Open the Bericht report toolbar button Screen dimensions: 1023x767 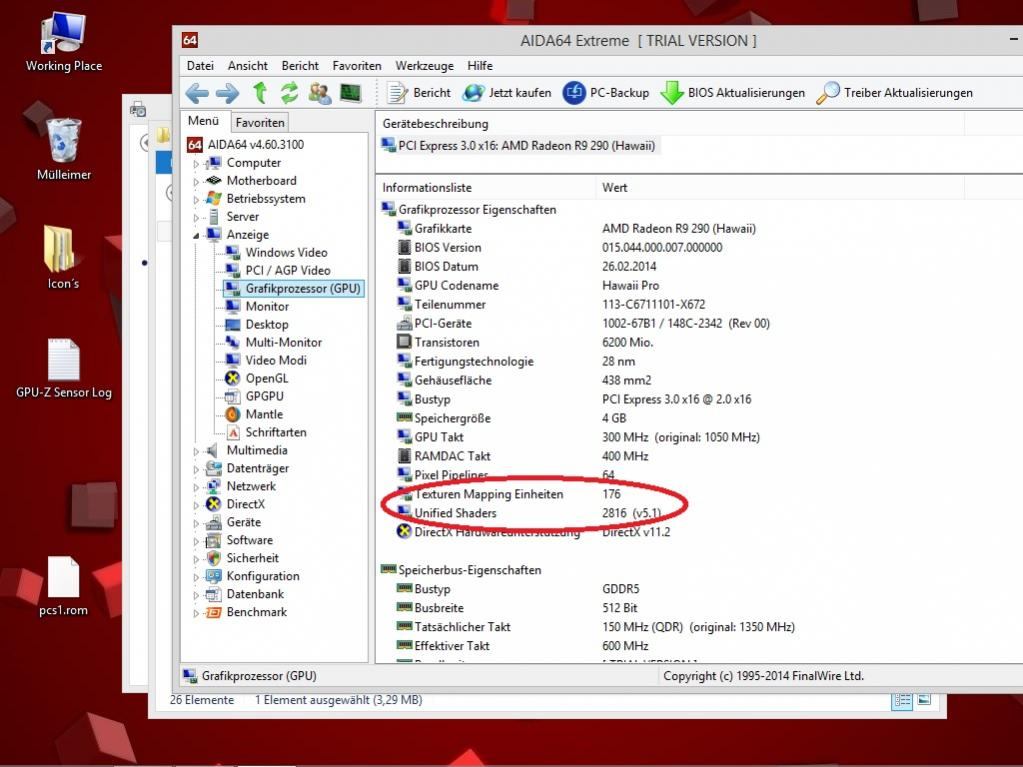pos(418,93)
